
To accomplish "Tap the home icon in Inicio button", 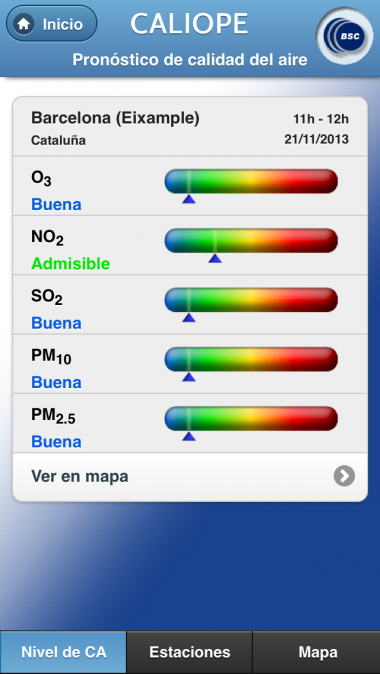I will (x=24, y=24).
